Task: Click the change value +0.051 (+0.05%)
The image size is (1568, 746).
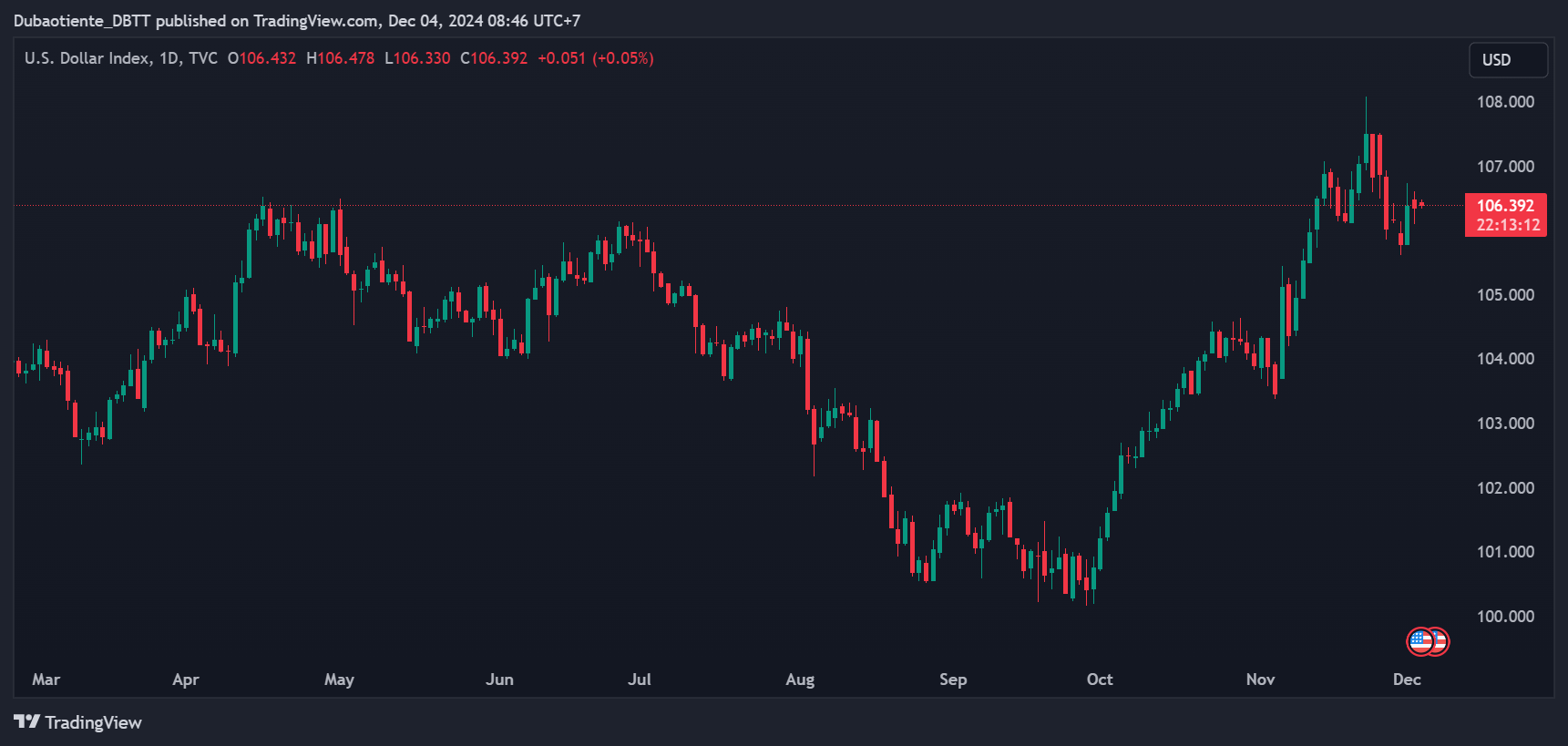Action: click(596, 58)
